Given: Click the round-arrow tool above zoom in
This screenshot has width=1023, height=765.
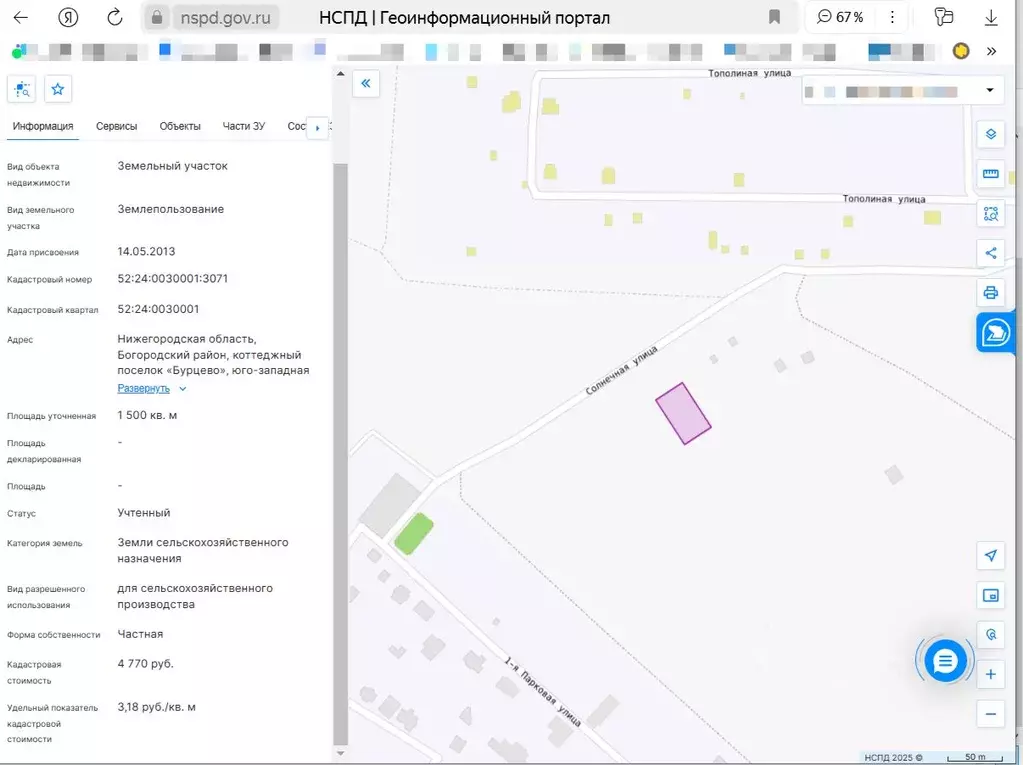Looking at the screenshot, I should (x=990, y=635).
